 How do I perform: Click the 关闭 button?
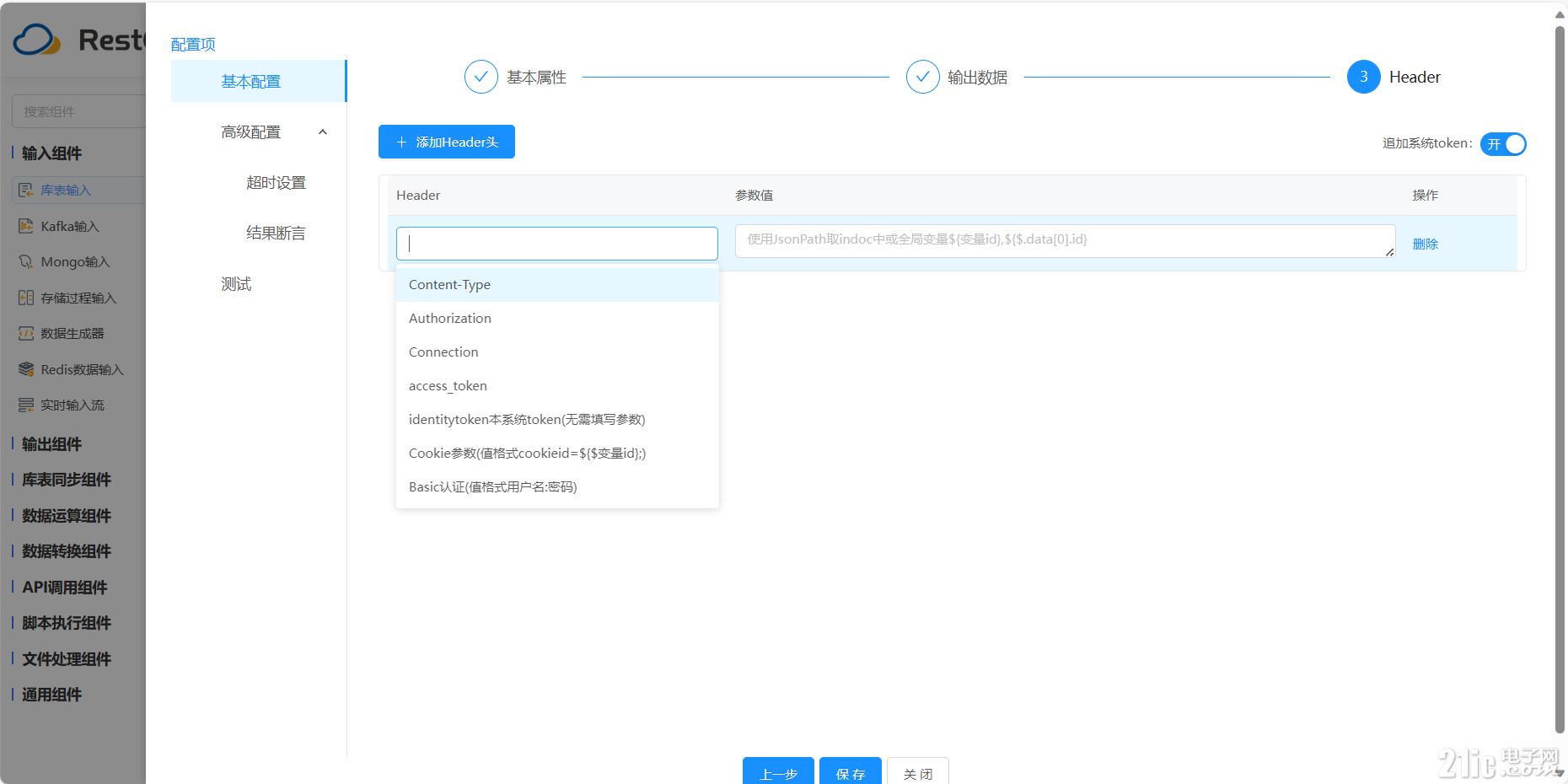coord(918,771)
